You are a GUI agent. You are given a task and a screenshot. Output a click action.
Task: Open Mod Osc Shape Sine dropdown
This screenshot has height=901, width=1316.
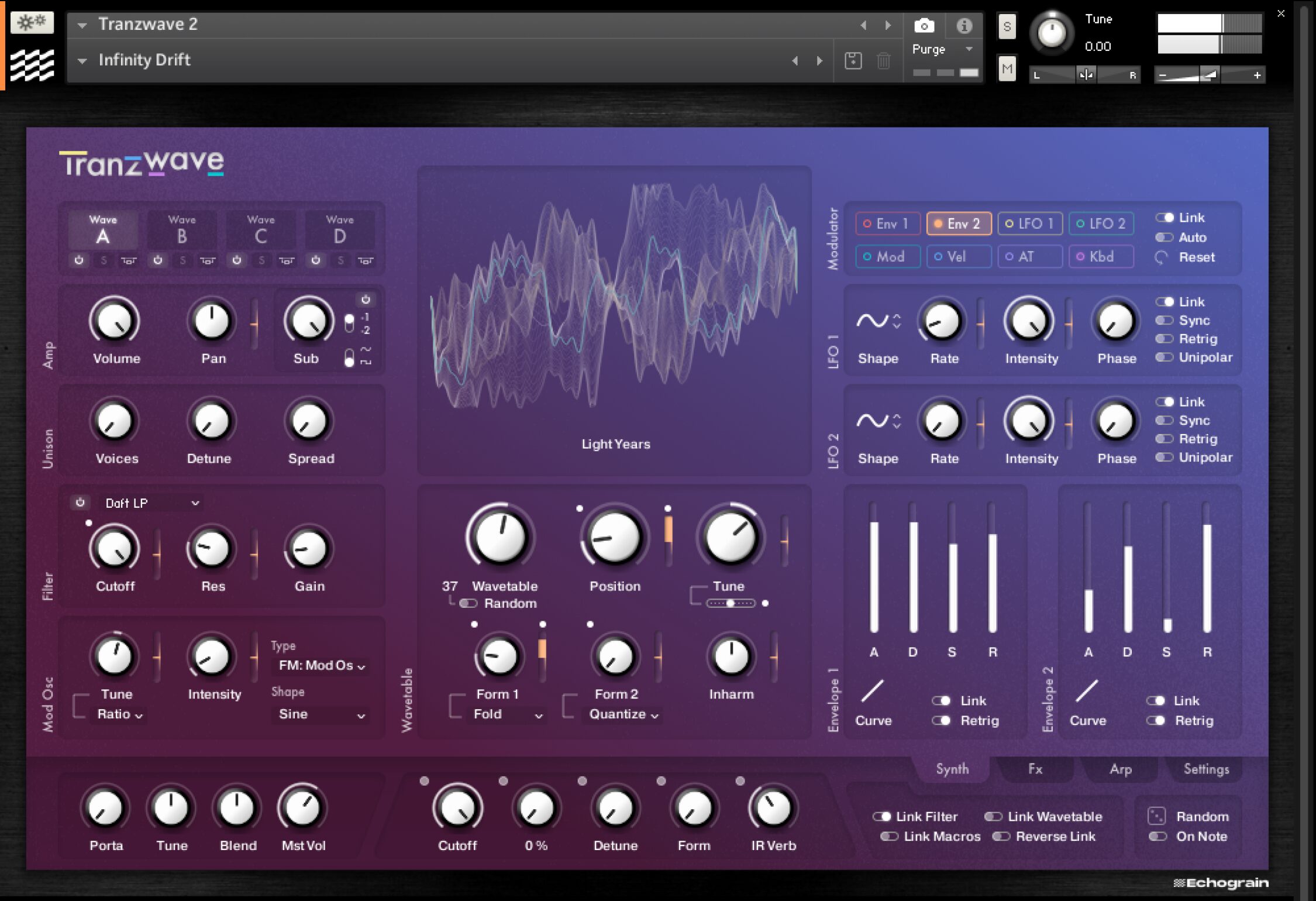pos(322,714)
